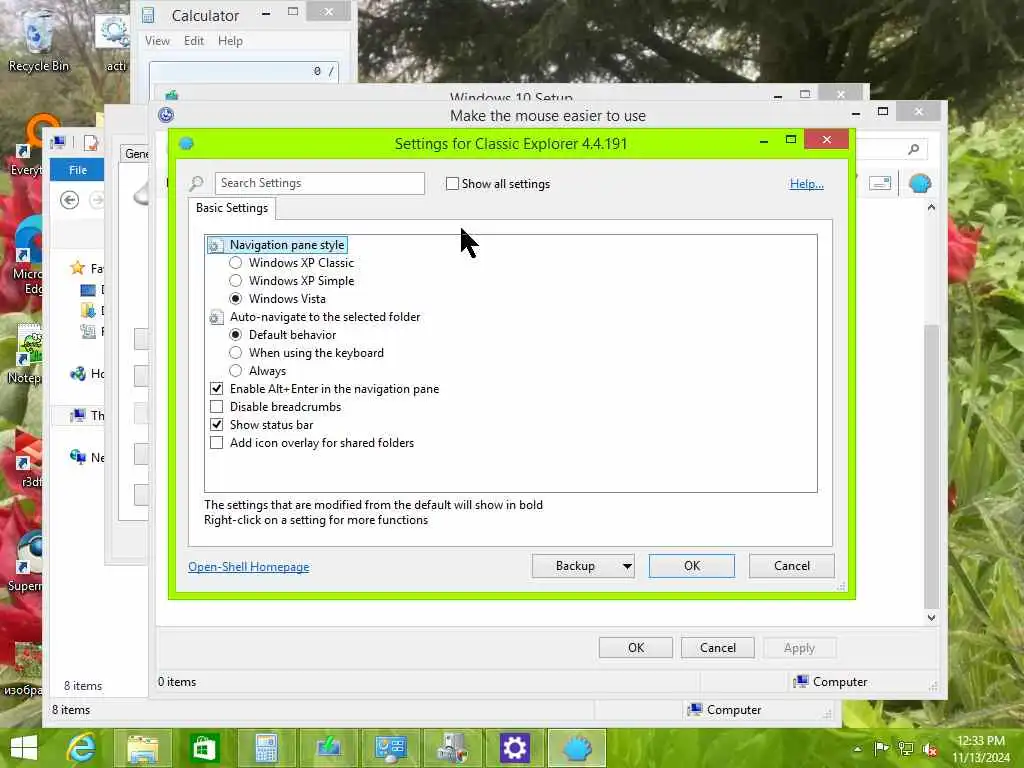
Task: Click the Calculator window title icon
Action: [149, 15]
